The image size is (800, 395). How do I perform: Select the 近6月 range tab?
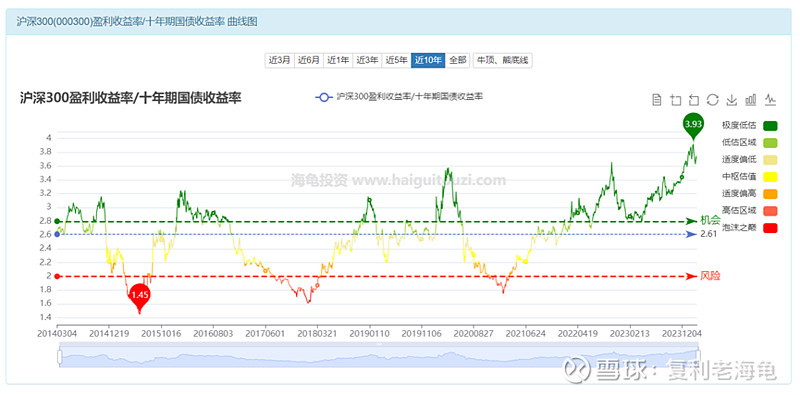pyautogui.click(x=309, y=60)
